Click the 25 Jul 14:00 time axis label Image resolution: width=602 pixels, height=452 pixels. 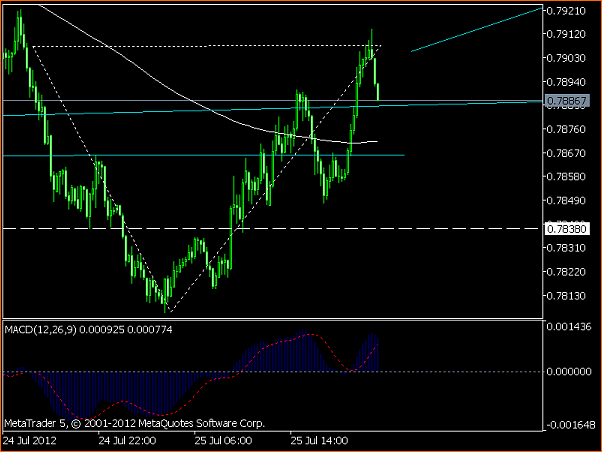(x=319, y=440)
